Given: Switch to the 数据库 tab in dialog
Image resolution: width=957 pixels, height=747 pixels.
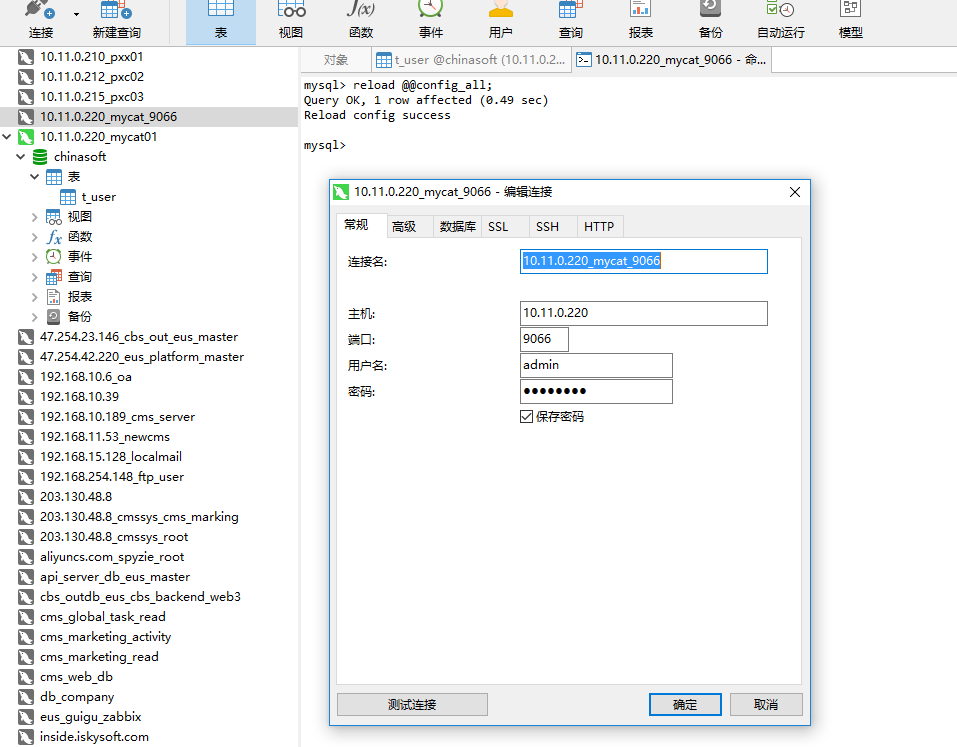Looking at the screenshot, I should click(x=458, y=226).
